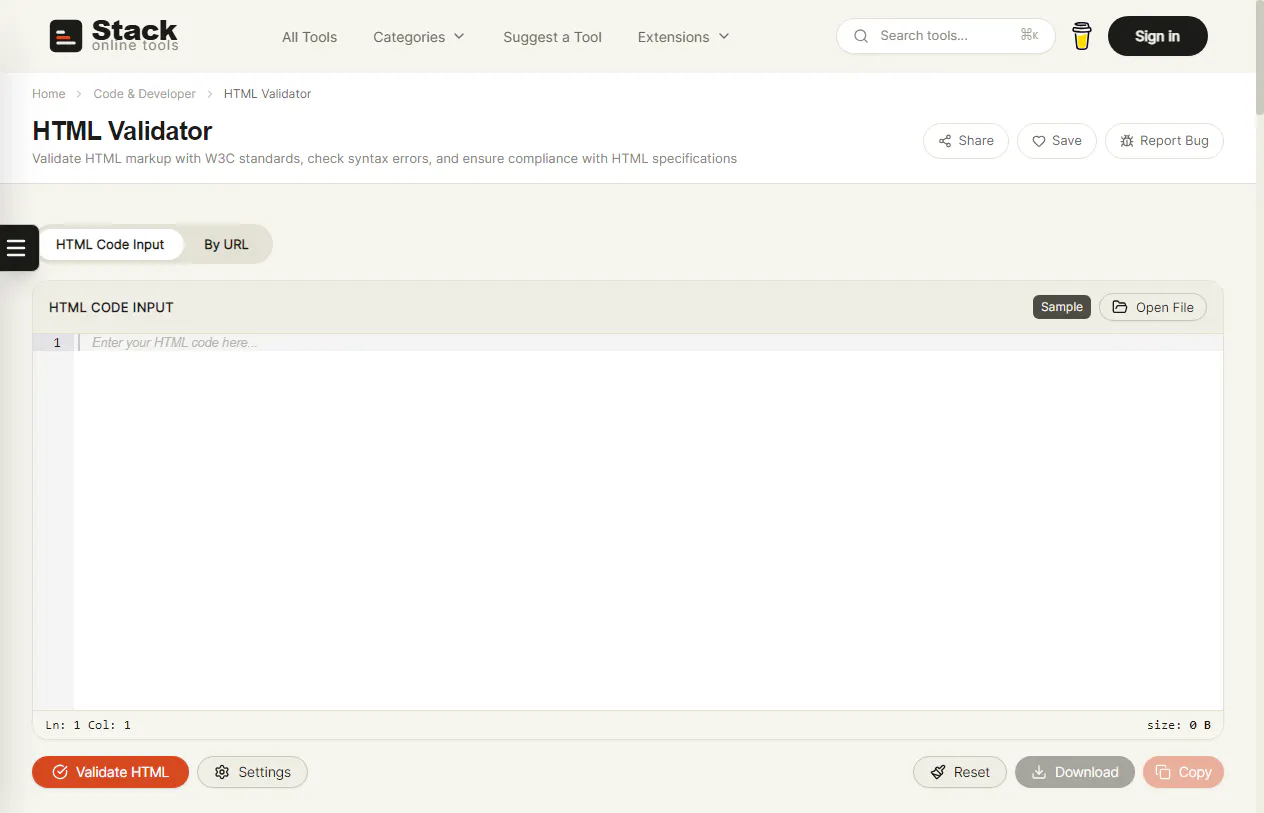Share the HTML Validator tool
Screen dimensions: 1264x813
click(966, 141)
